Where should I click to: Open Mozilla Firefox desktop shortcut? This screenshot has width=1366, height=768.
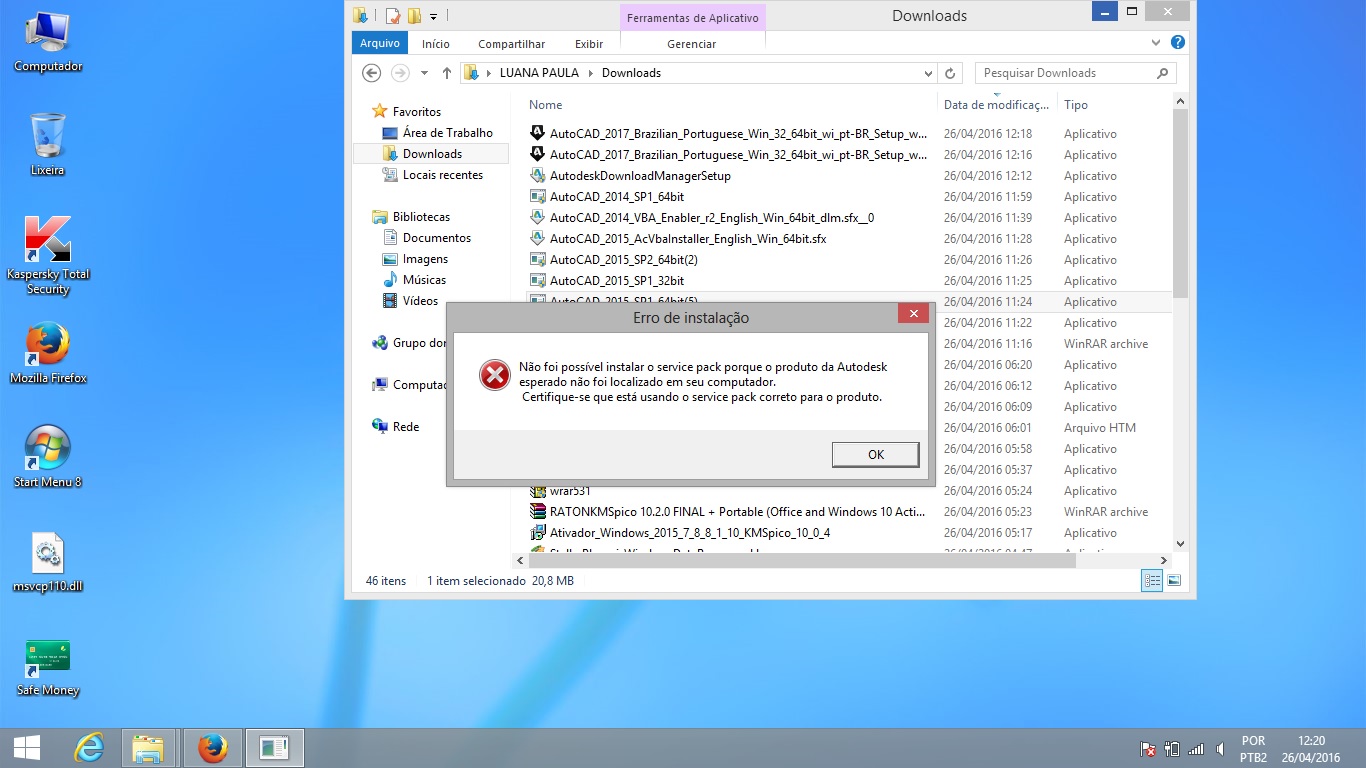(x=48, y=353)
